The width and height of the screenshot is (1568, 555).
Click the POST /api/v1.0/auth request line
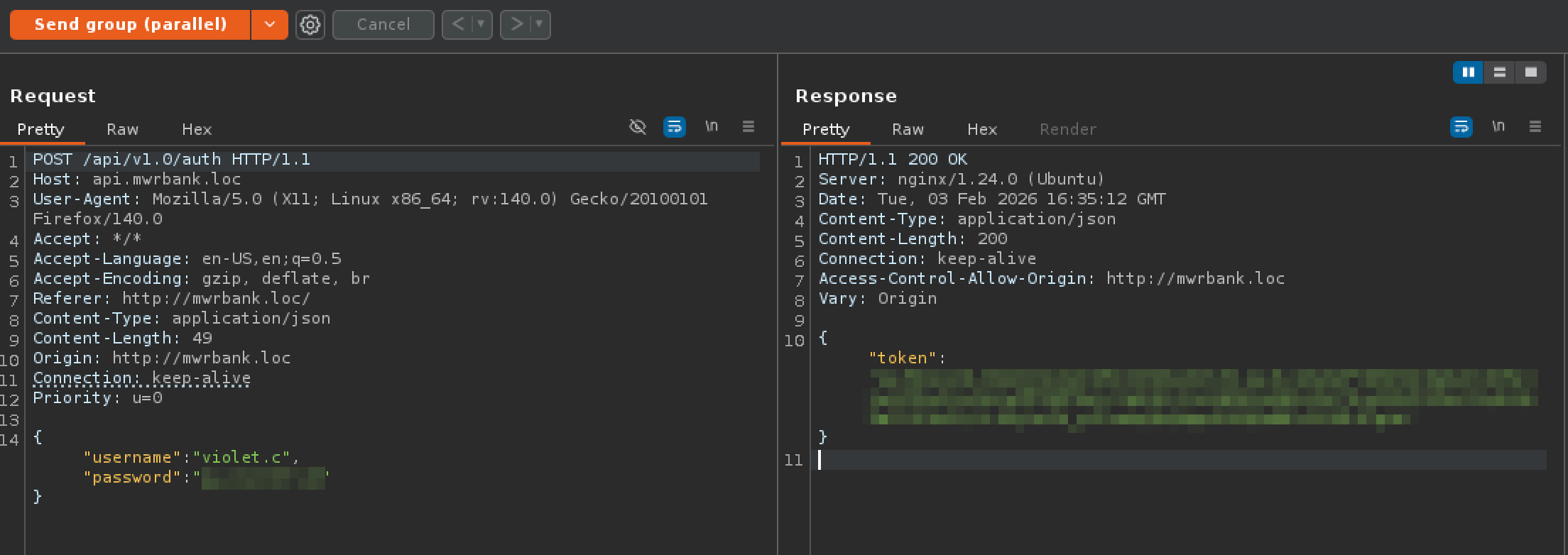click(x=172, y=160)
